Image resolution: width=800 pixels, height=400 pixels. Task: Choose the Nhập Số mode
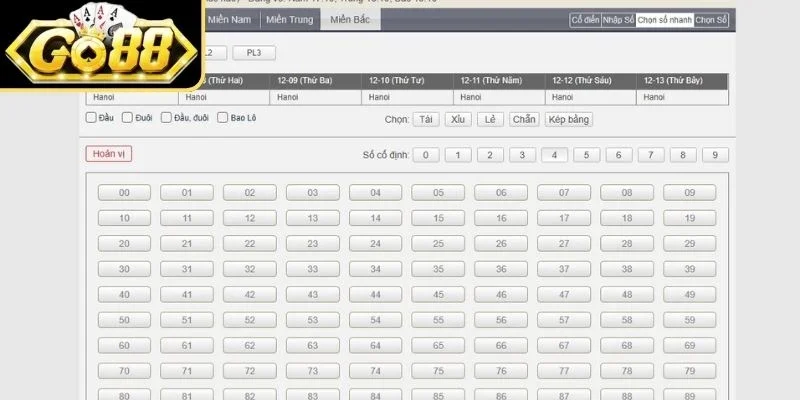pos(618,20)
